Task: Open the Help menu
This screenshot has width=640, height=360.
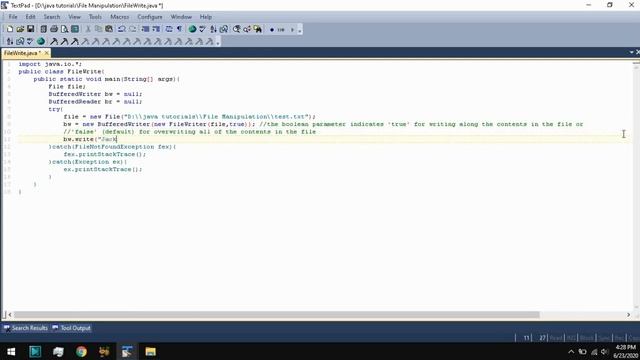Action: coord(206,17)
